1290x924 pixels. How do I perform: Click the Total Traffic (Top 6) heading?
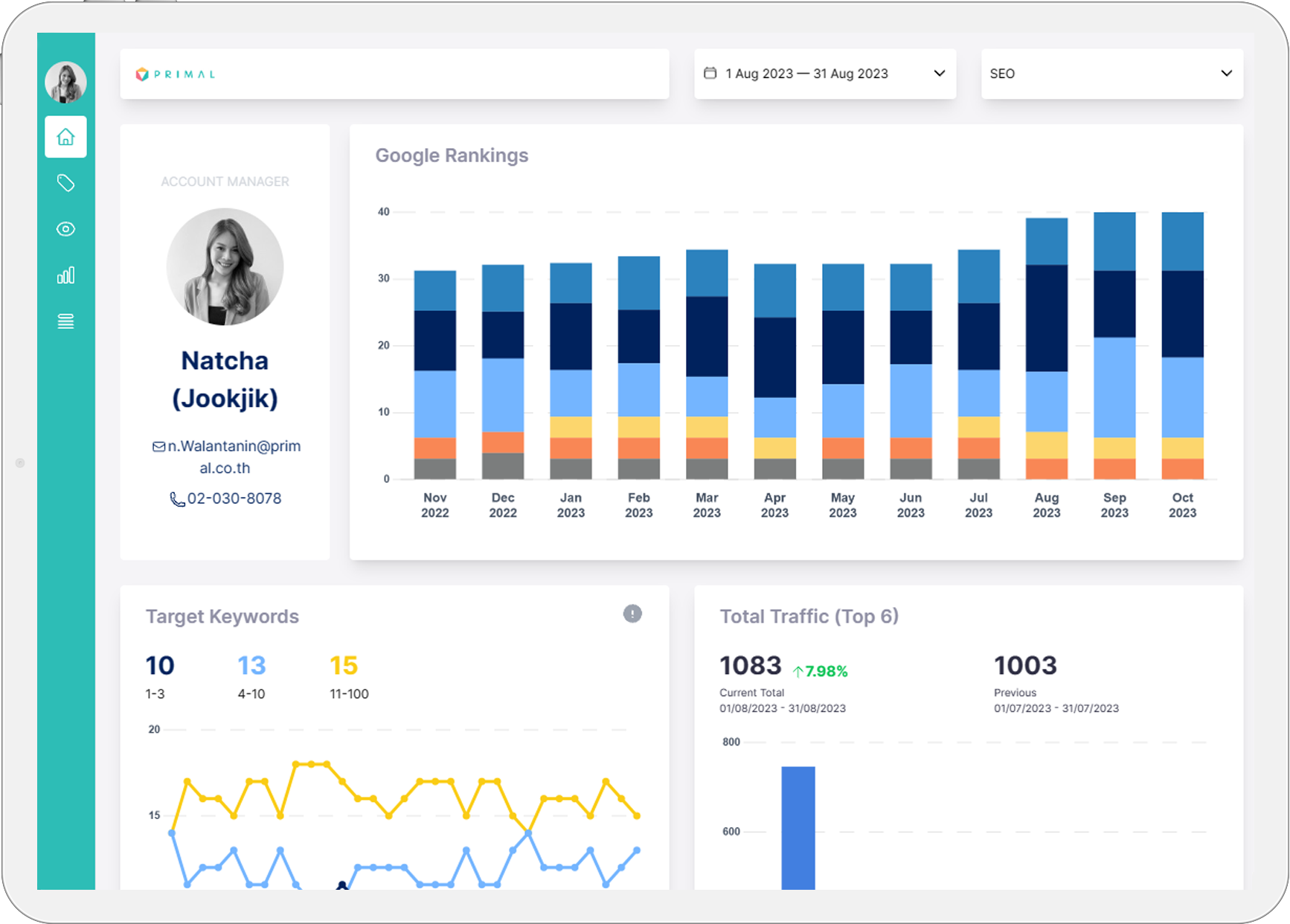click(809, 617)
